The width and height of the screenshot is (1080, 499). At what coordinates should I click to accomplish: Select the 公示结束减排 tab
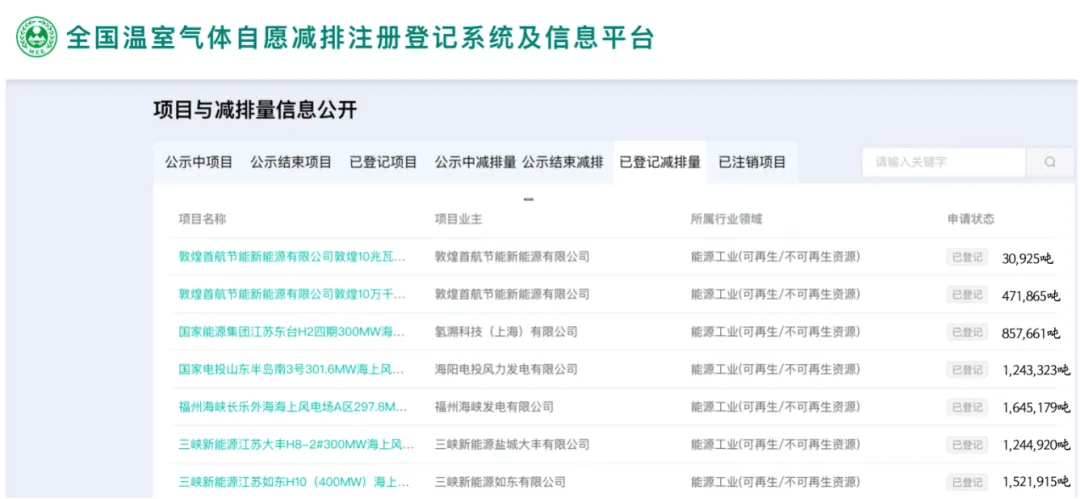(563, 163)
